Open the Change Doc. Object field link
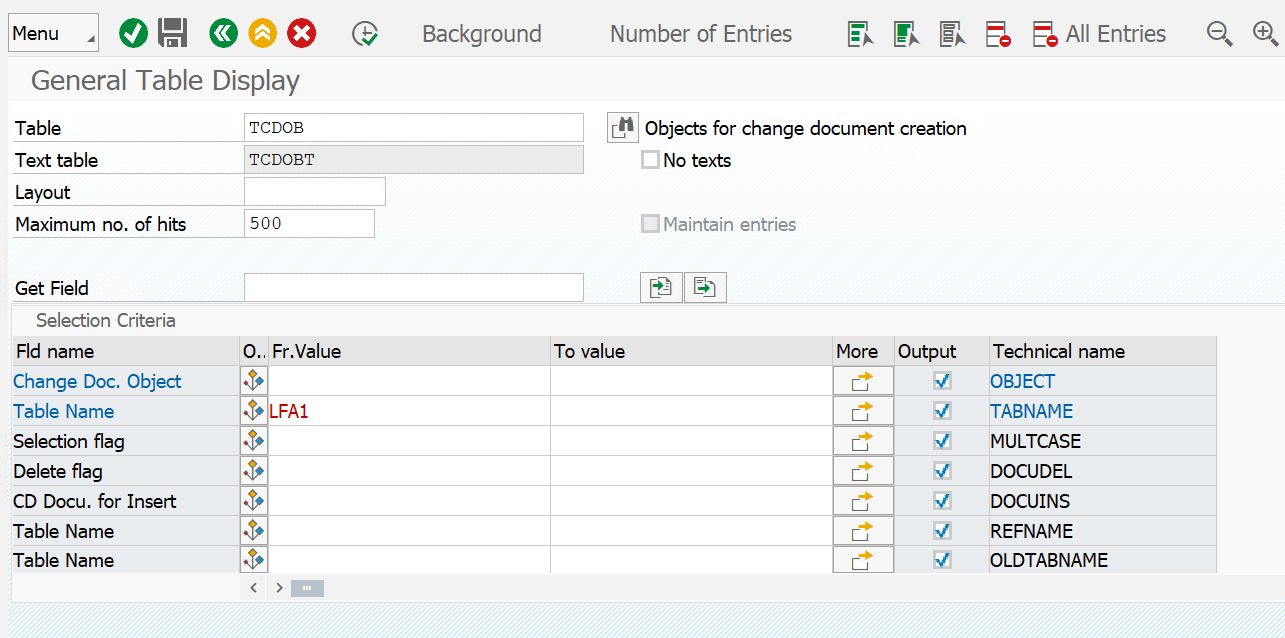1285x638 pixels. point(97,381)
